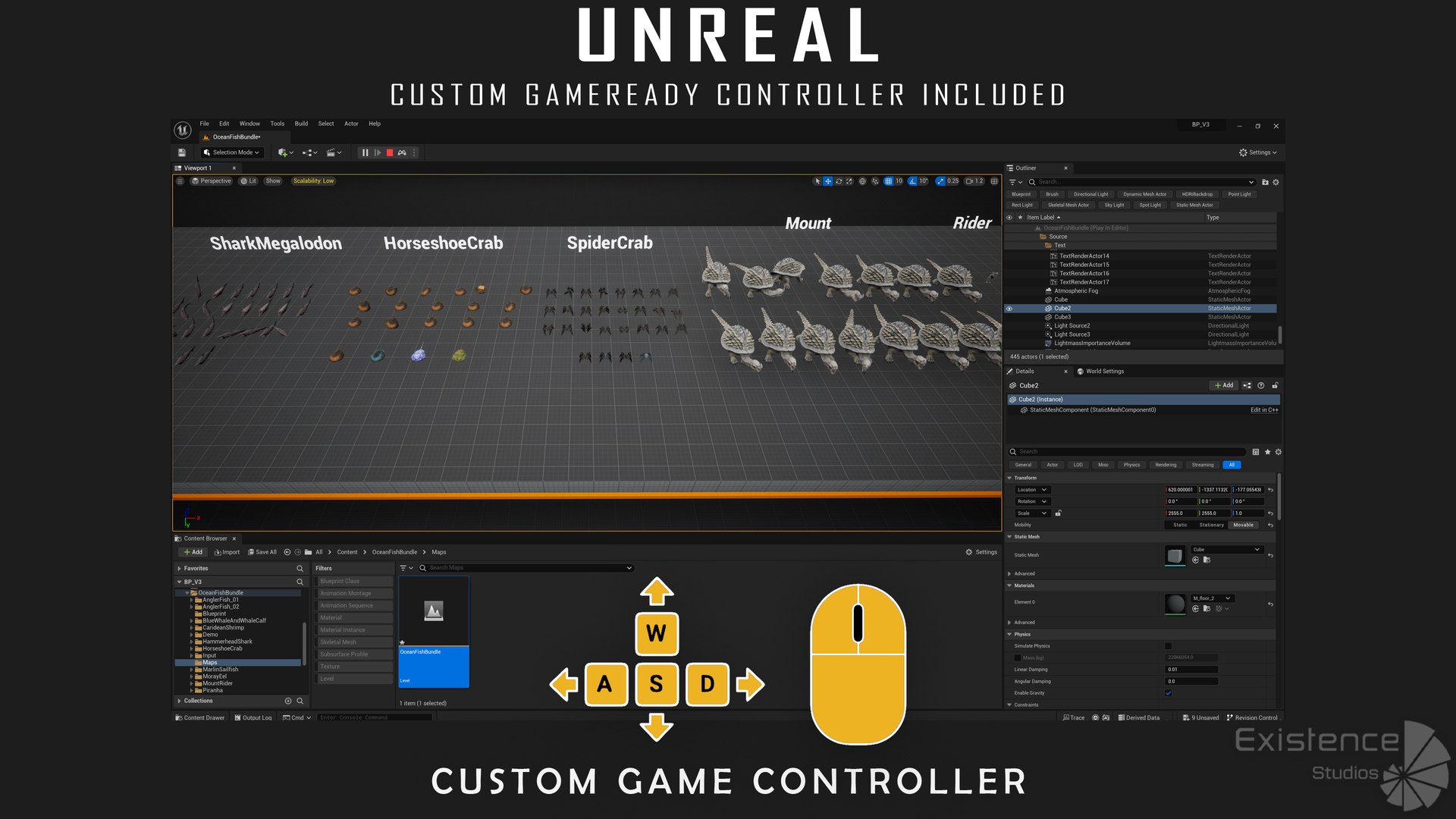This screenshot has width=1456, height=819.
Task: Open the File menu
Action: click(x=204, y=124)
